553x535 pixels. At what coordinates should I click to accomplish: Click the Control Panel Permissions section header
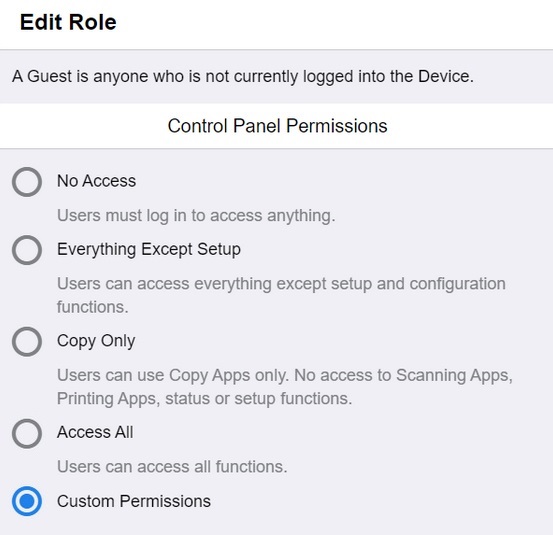click(x=277, y=126)
